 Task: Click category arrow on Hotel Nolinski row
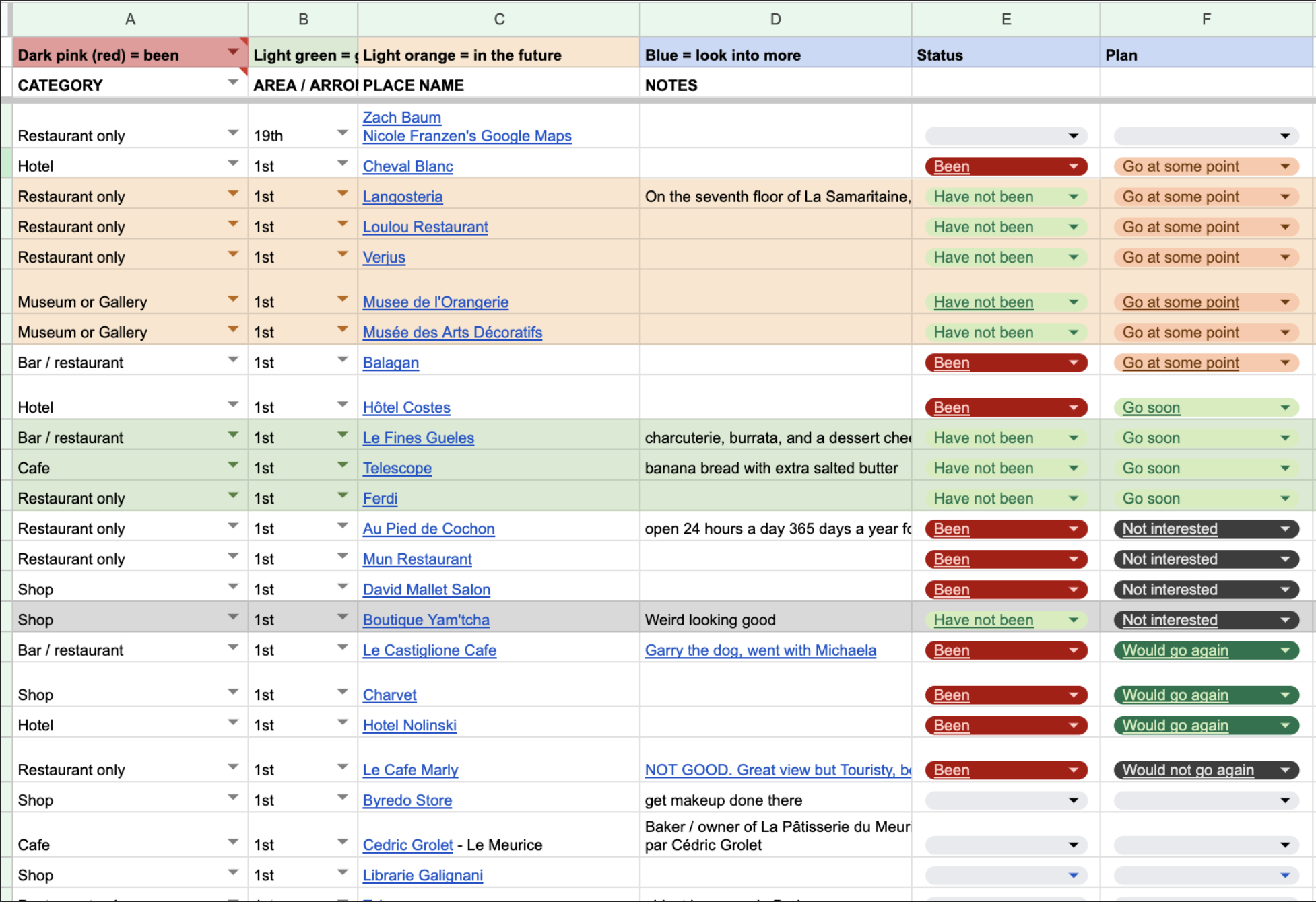coord(233,722)
